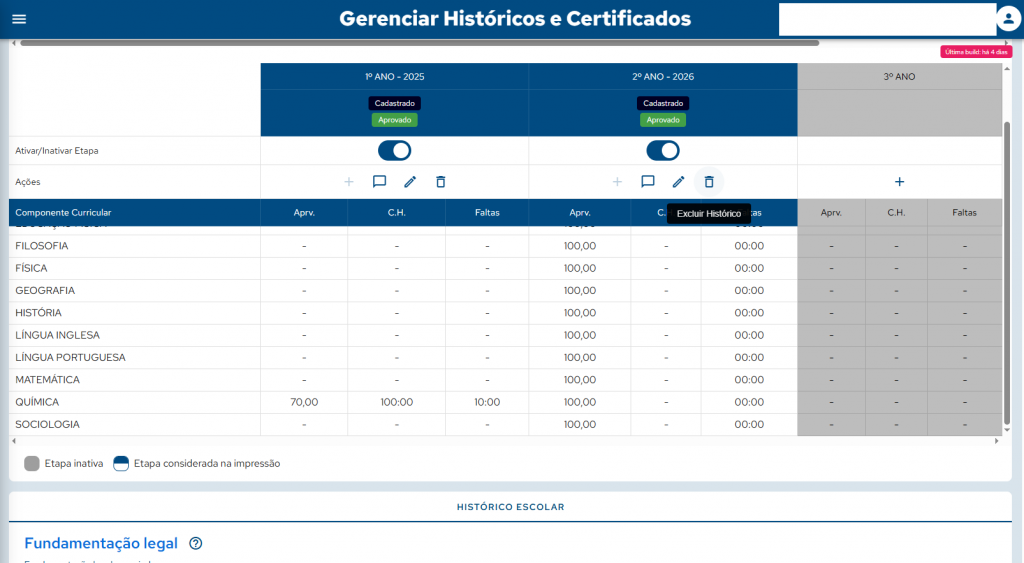The width and height of the screenshot is (1024, 563).
Task: Open the hamburger navigation menu
Action: pyautogui.click(x=19, y=19)
